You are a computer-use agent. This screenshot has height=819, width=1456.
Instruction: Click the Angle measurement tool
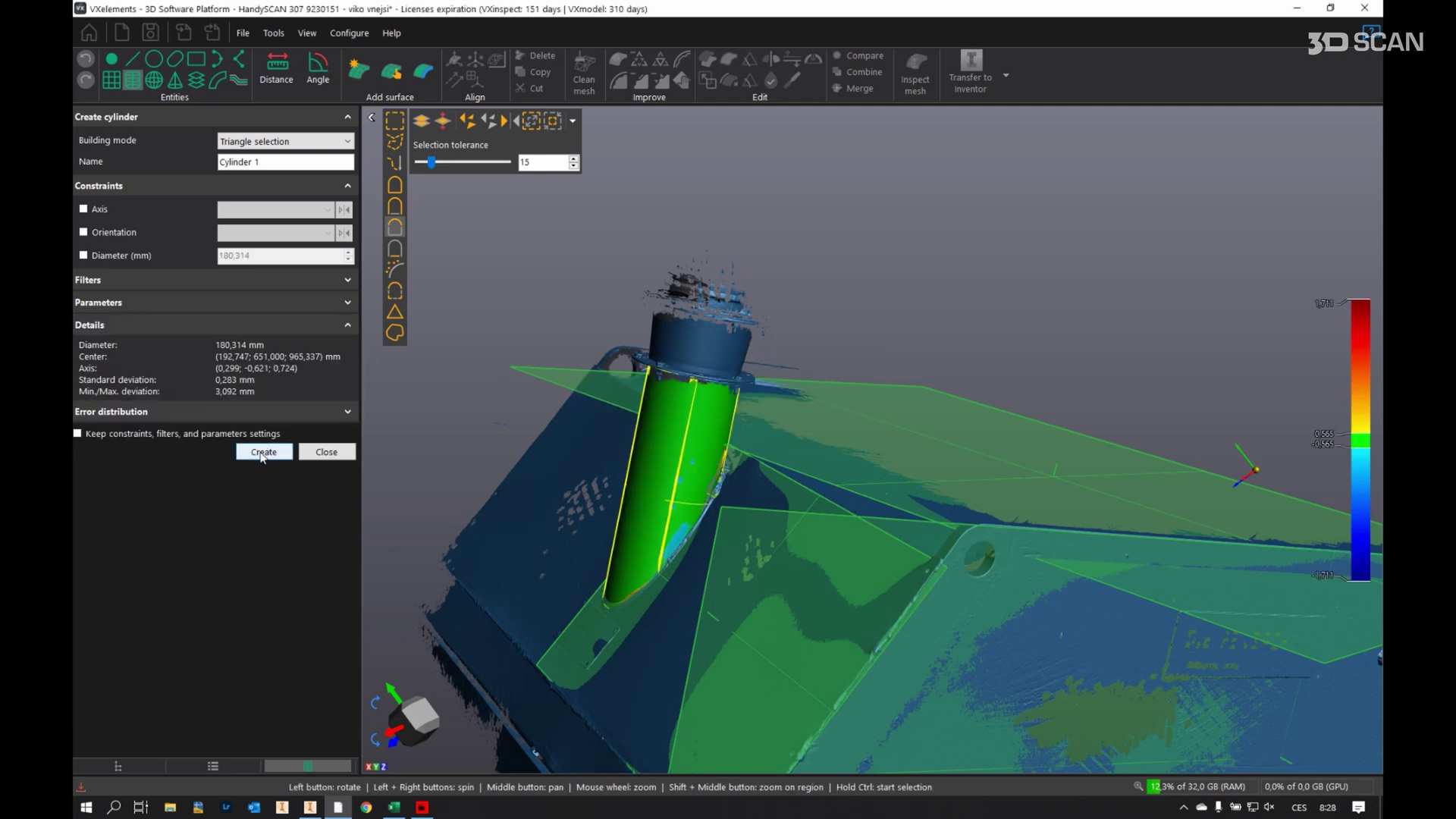point(318,68)
